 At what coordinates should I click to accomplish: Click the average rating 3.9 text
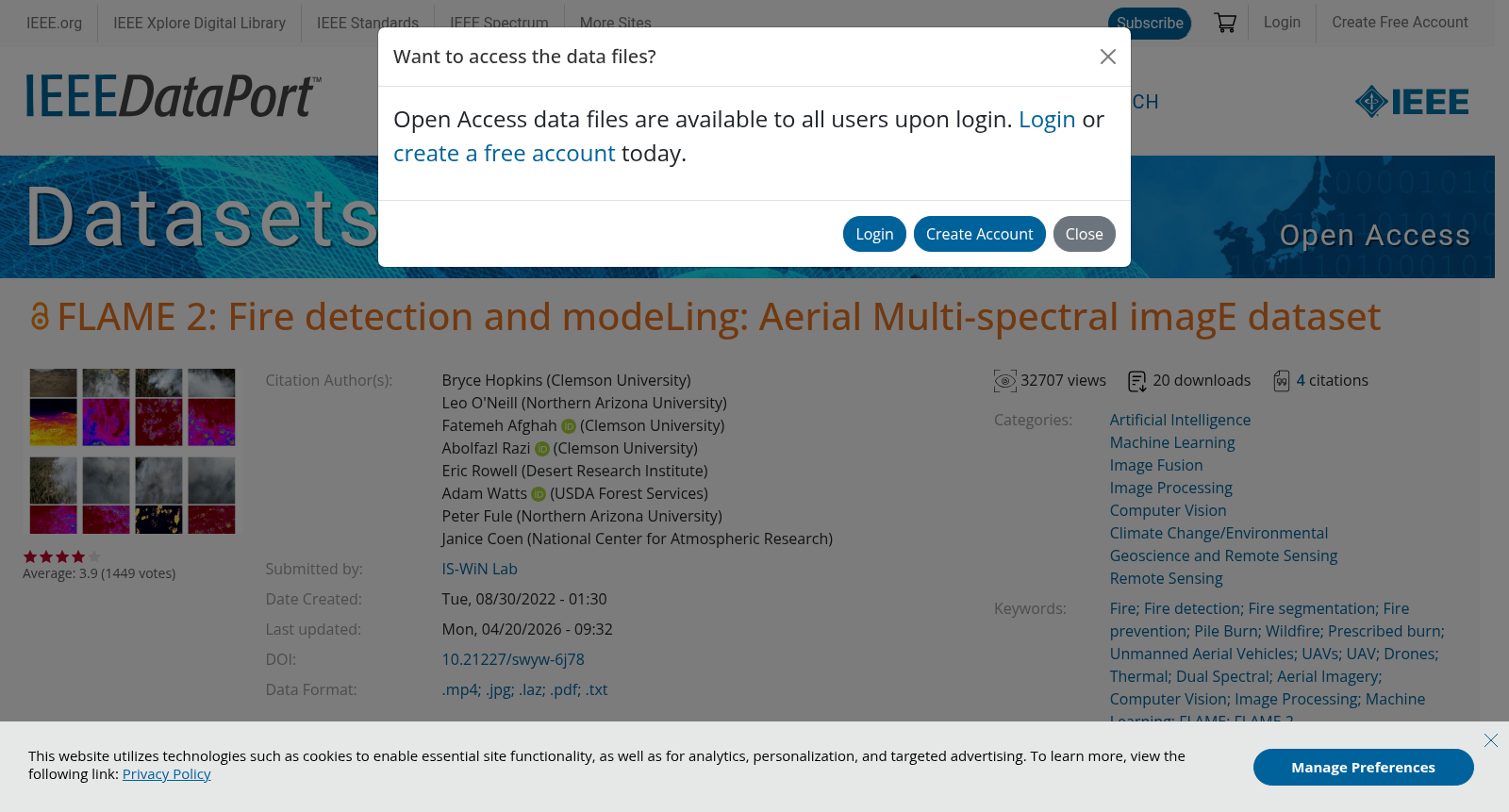pyautogui.click(x=99, y=573)
